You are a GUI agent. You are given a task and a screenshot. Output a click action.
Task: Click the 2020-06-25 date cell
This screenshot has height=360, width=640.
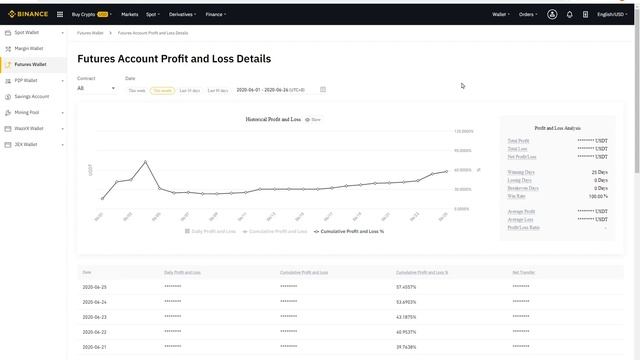coord(94,287)
